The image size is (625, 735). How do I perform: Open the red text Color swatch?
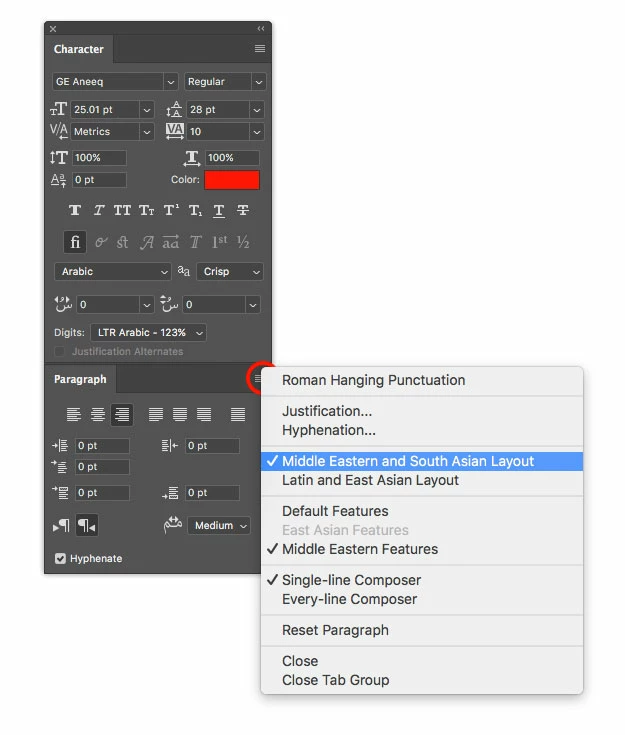click(x=232, y=180)
